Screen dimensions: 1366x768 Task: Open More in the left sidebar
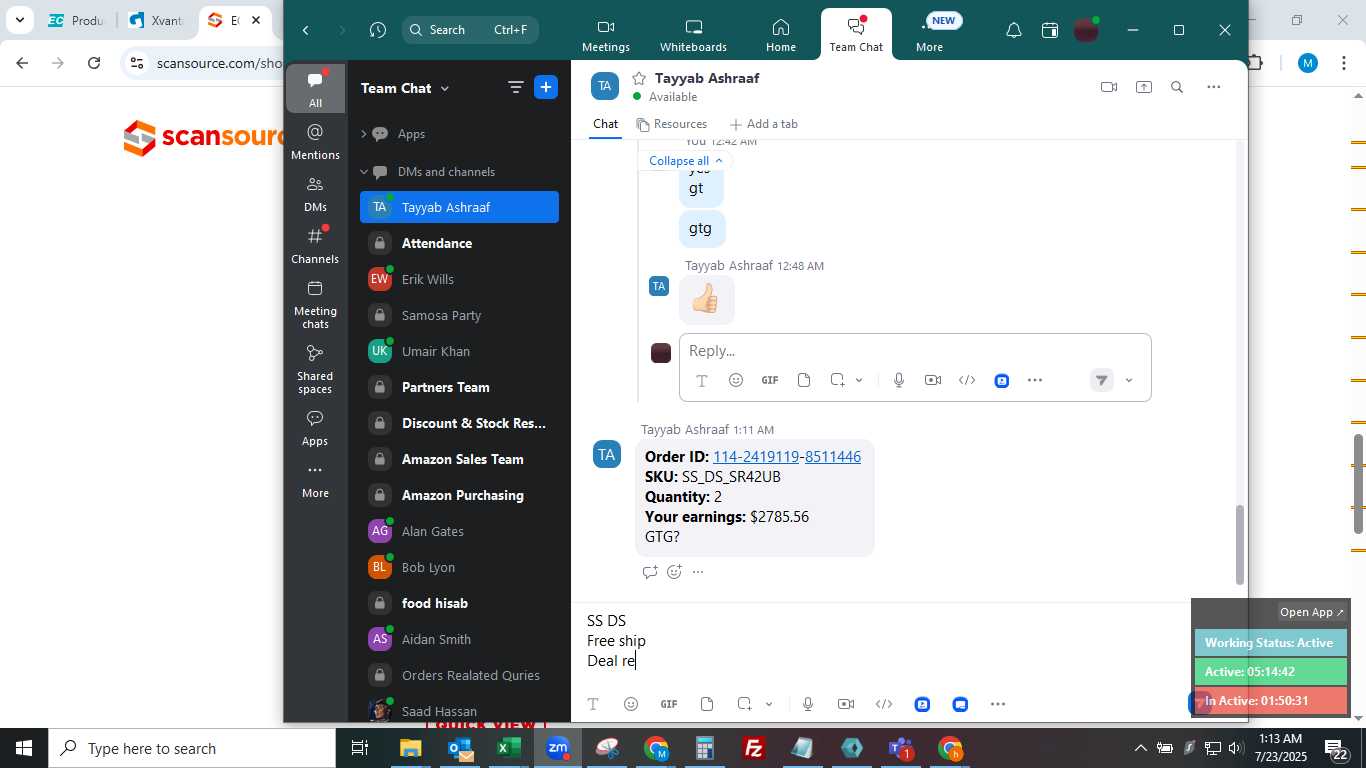315,479
